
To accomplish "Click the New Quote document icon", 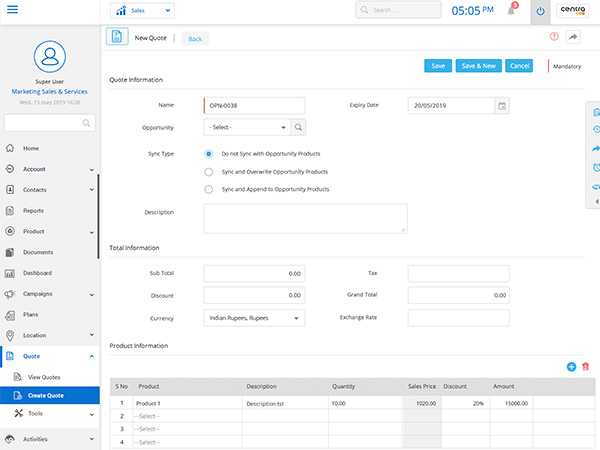I will click(117, 37).
